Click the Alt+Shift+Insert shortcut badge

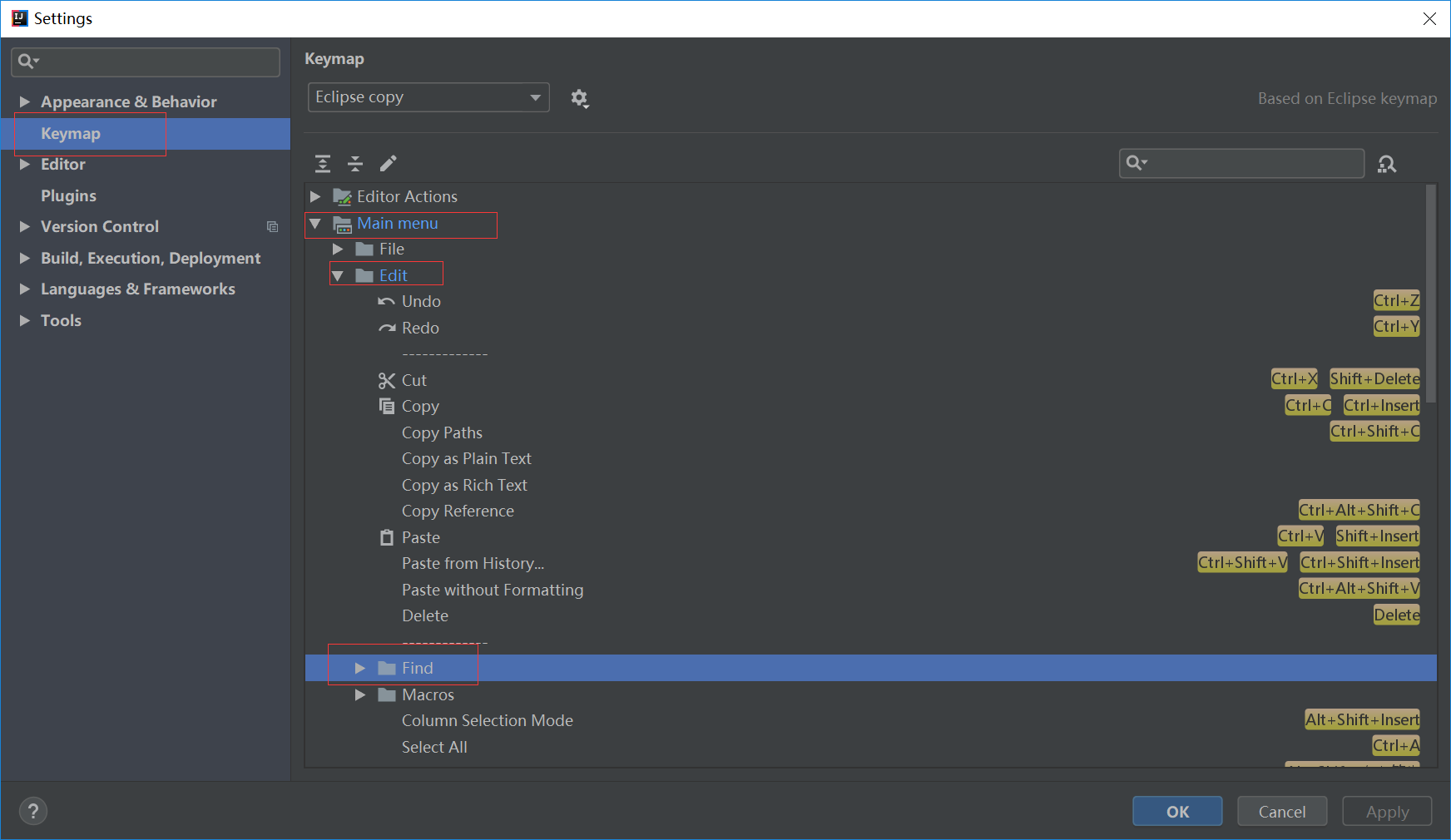pos(1362,719)
